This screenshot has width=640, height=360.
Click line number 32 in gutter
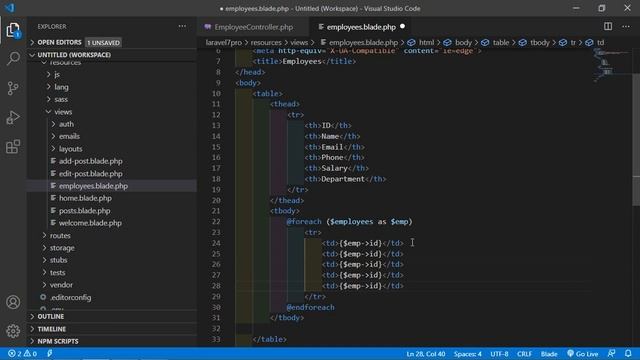[216, 329]
